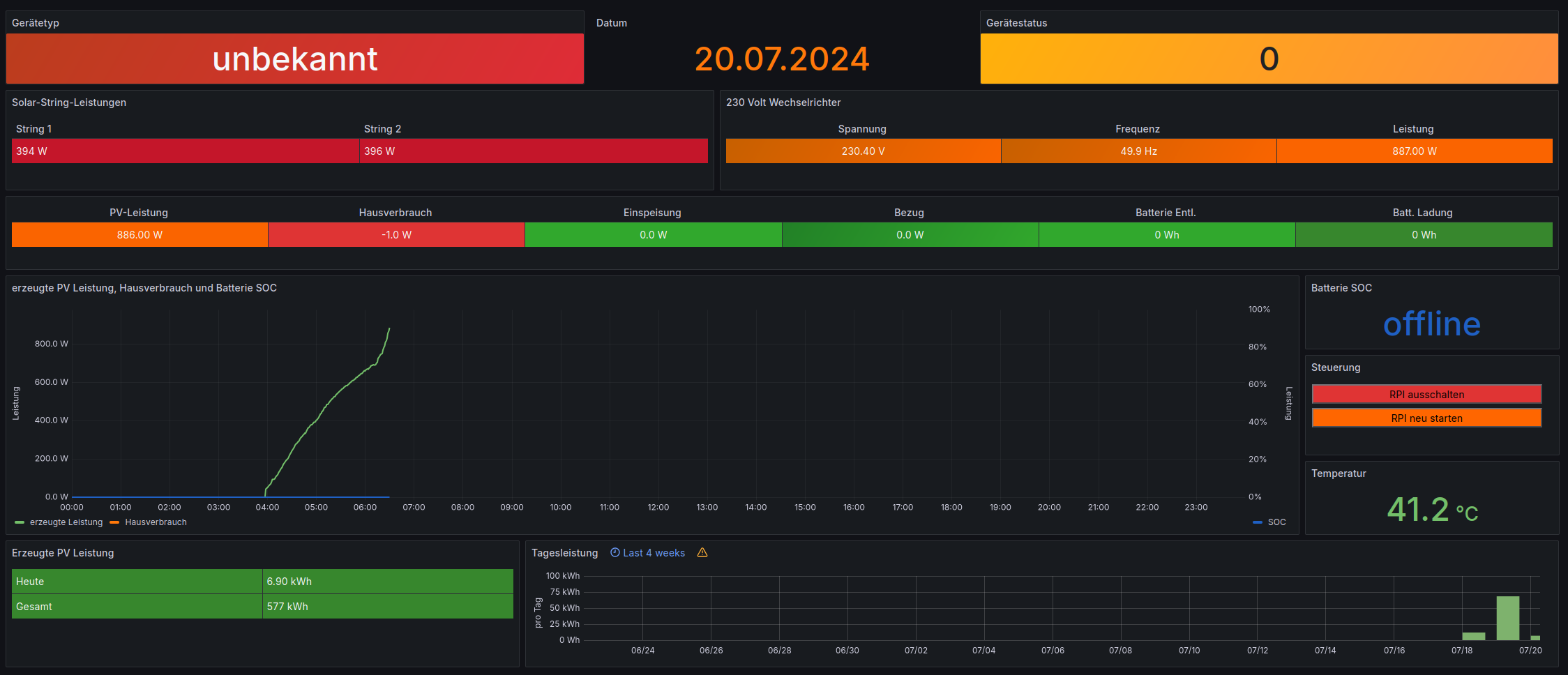Click the warning triangle icon beside Tagesleistung
Viewport: 1568px width, 675px height.
[702, 552]
